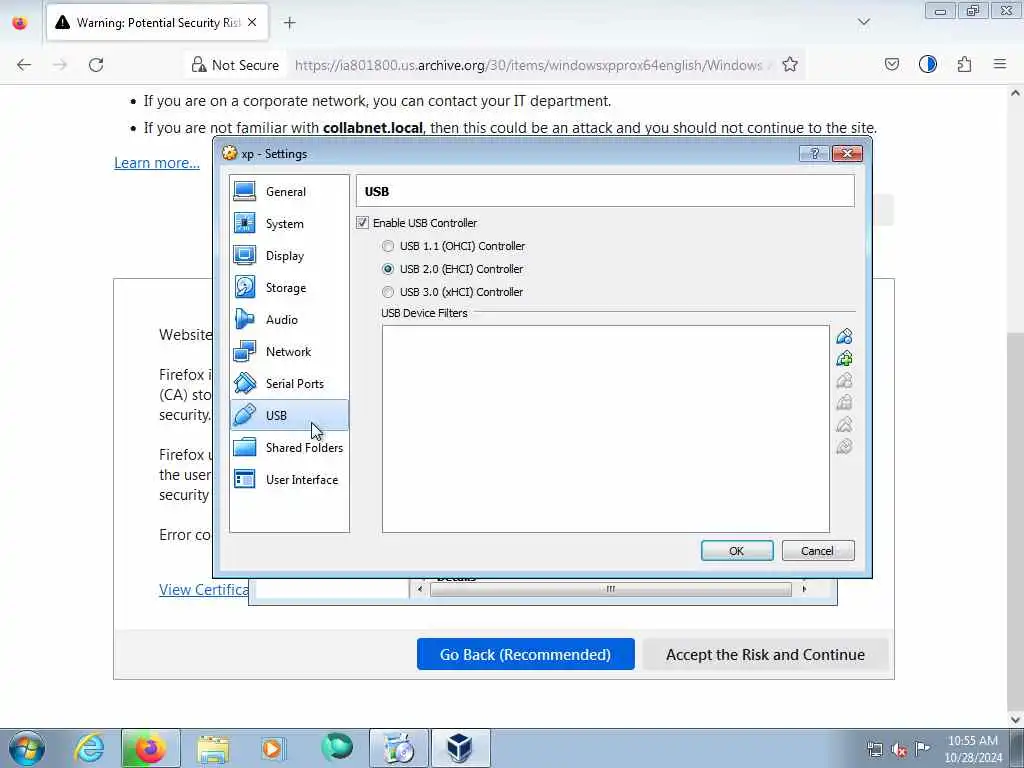
Task: Switch to Firefox in taskbar
Action: [150, 748]
